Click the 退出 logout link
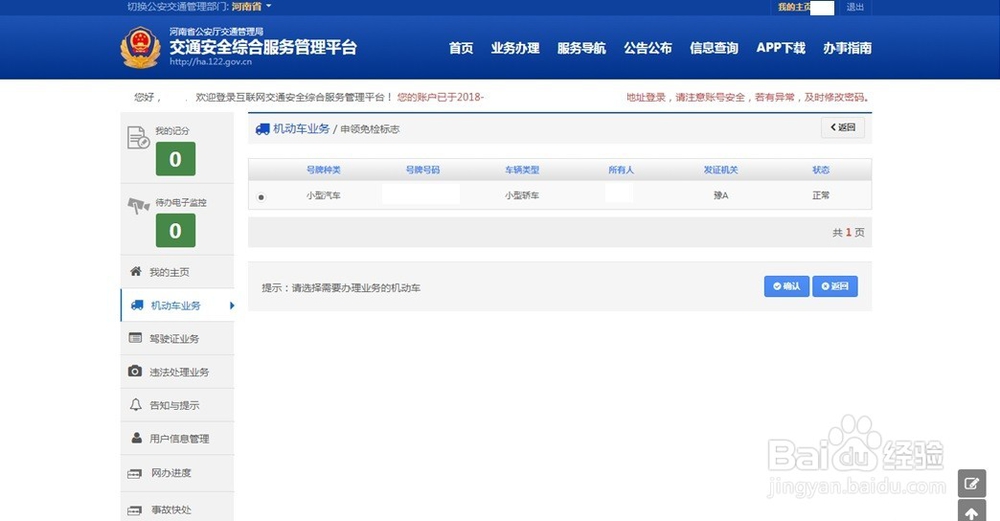This screenshot has width=1000, height=521. tap(855, 7)
